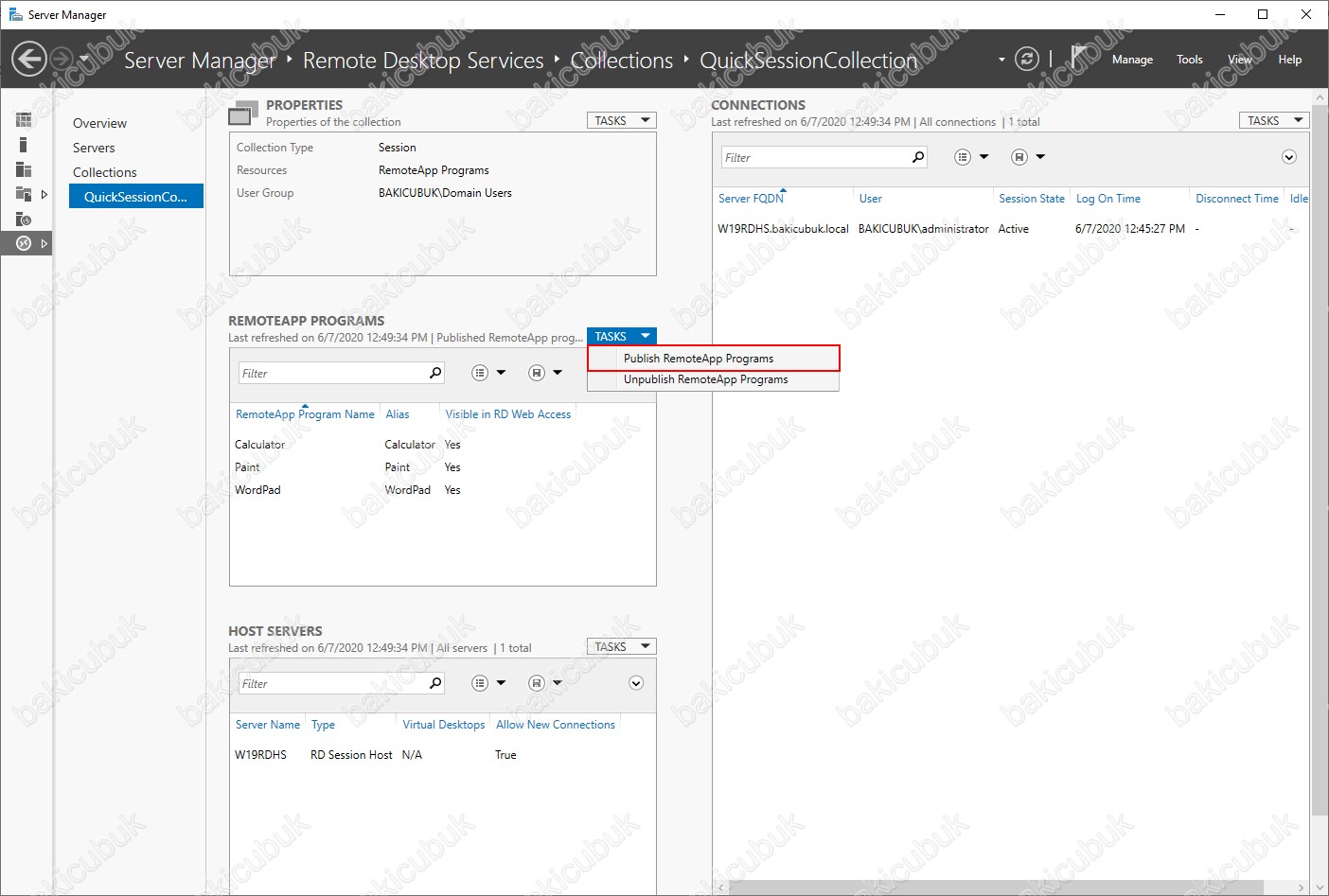Click the forward navigation arrow

coord(61,59)
